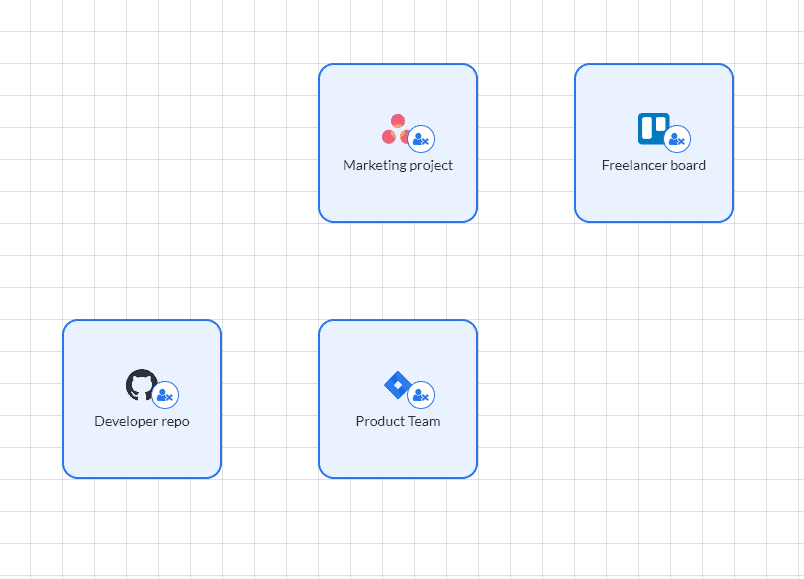Select the 'Product Team' label text
Screen dimensions: 804x579
[398, 421]
